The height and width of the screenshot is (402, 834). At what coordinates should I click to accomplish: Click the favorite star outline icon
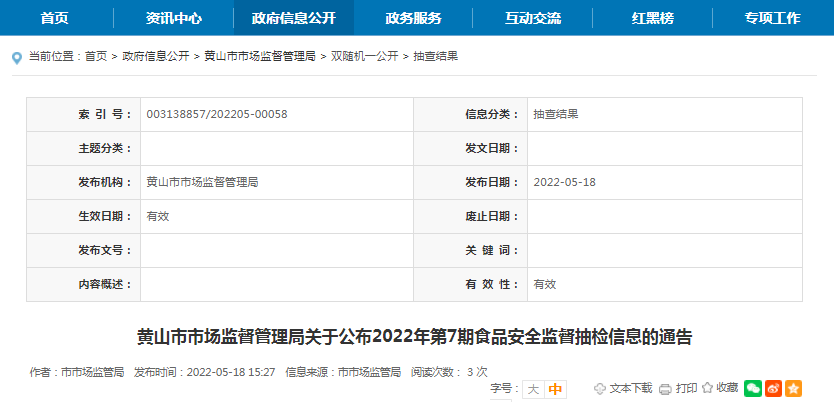pyautogui.click(x=707, y=388)
